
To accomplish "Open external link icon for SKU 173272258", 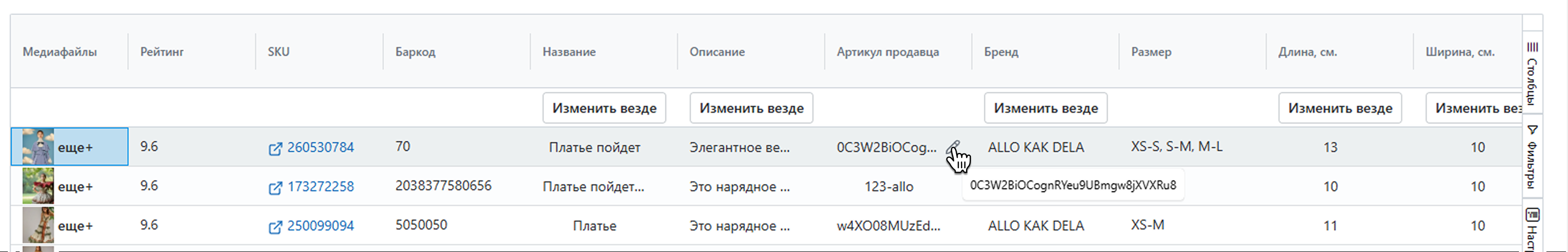I will pyautogui.click(x=275, y=187).
